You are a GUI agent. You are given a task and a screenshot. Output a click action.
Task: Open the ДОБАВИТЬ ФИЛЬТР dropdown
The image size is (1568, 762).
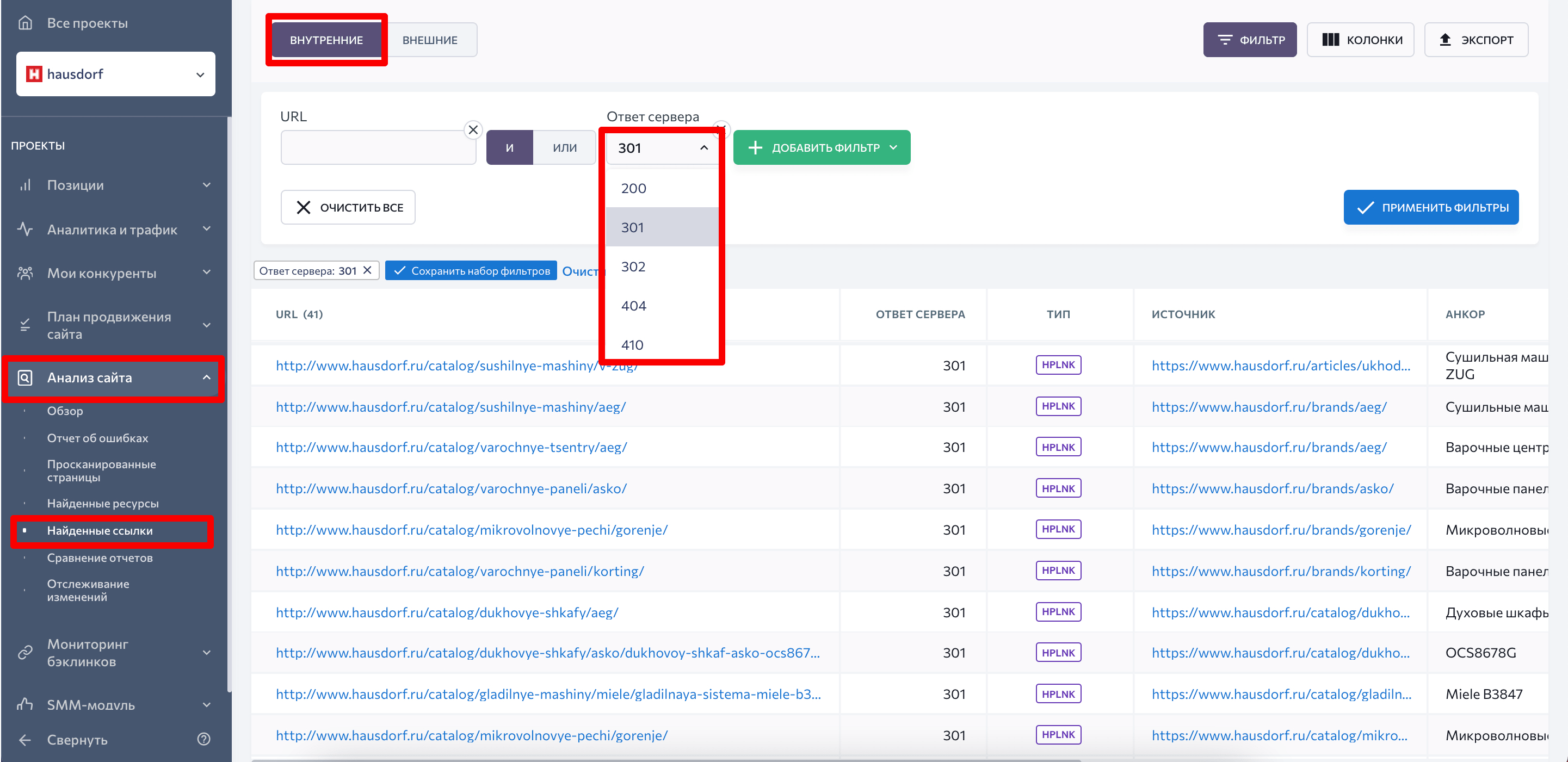(821, 147)
